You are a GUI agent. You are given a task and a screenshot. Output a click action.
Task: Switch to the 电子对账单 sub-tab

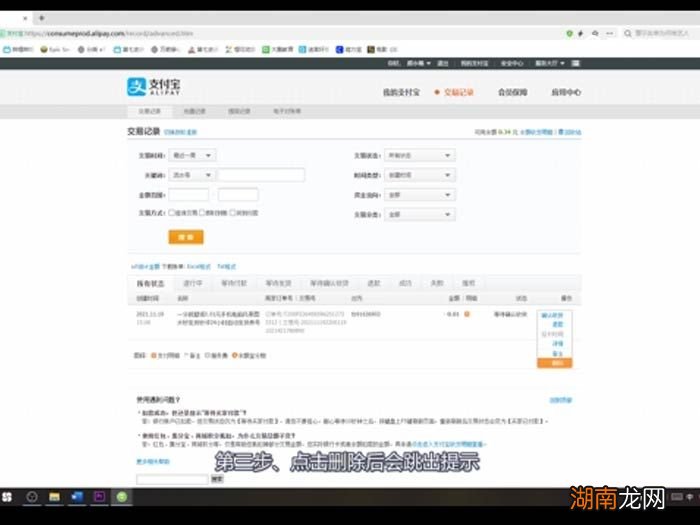(x=287, y=111)
